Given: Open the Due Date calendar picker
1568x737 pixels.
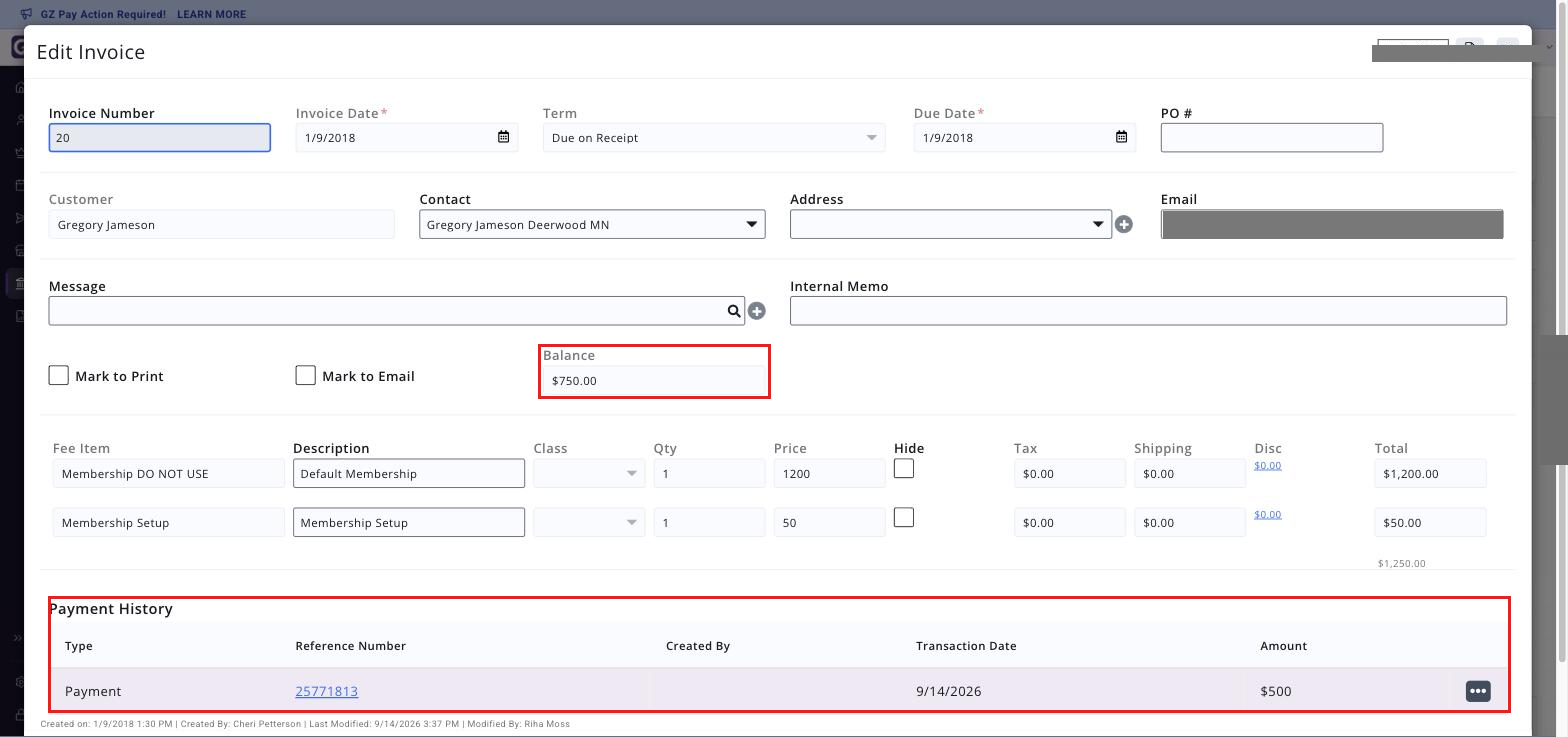Looking at the screenshot, I should [1122, 137].
